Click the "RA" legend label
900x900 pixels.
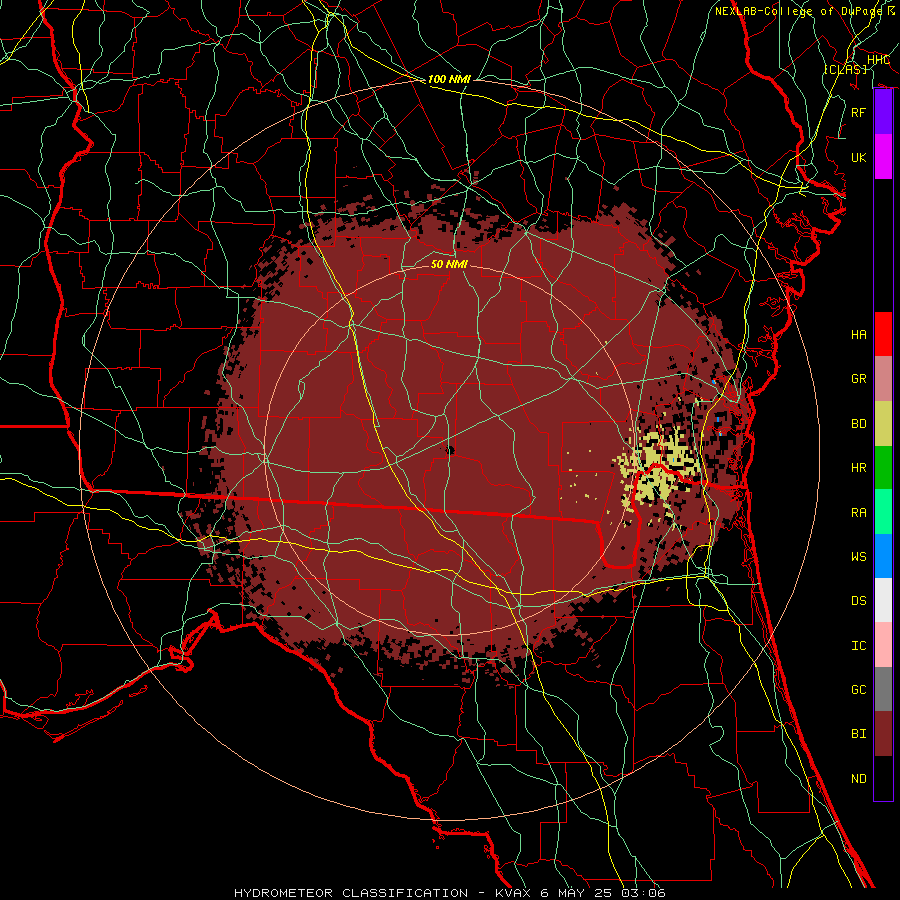coord(858,512)
